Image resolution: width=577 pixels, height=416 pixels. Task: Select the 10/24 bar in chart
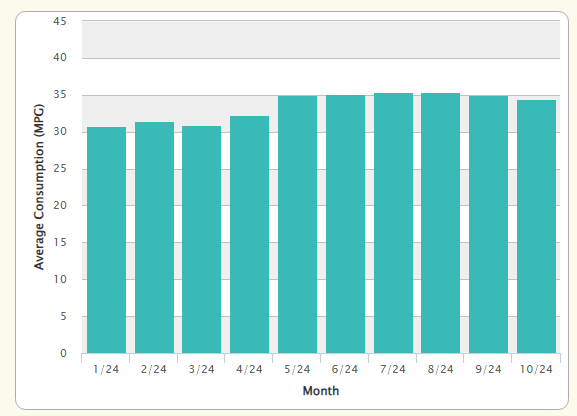pos(536,226)
